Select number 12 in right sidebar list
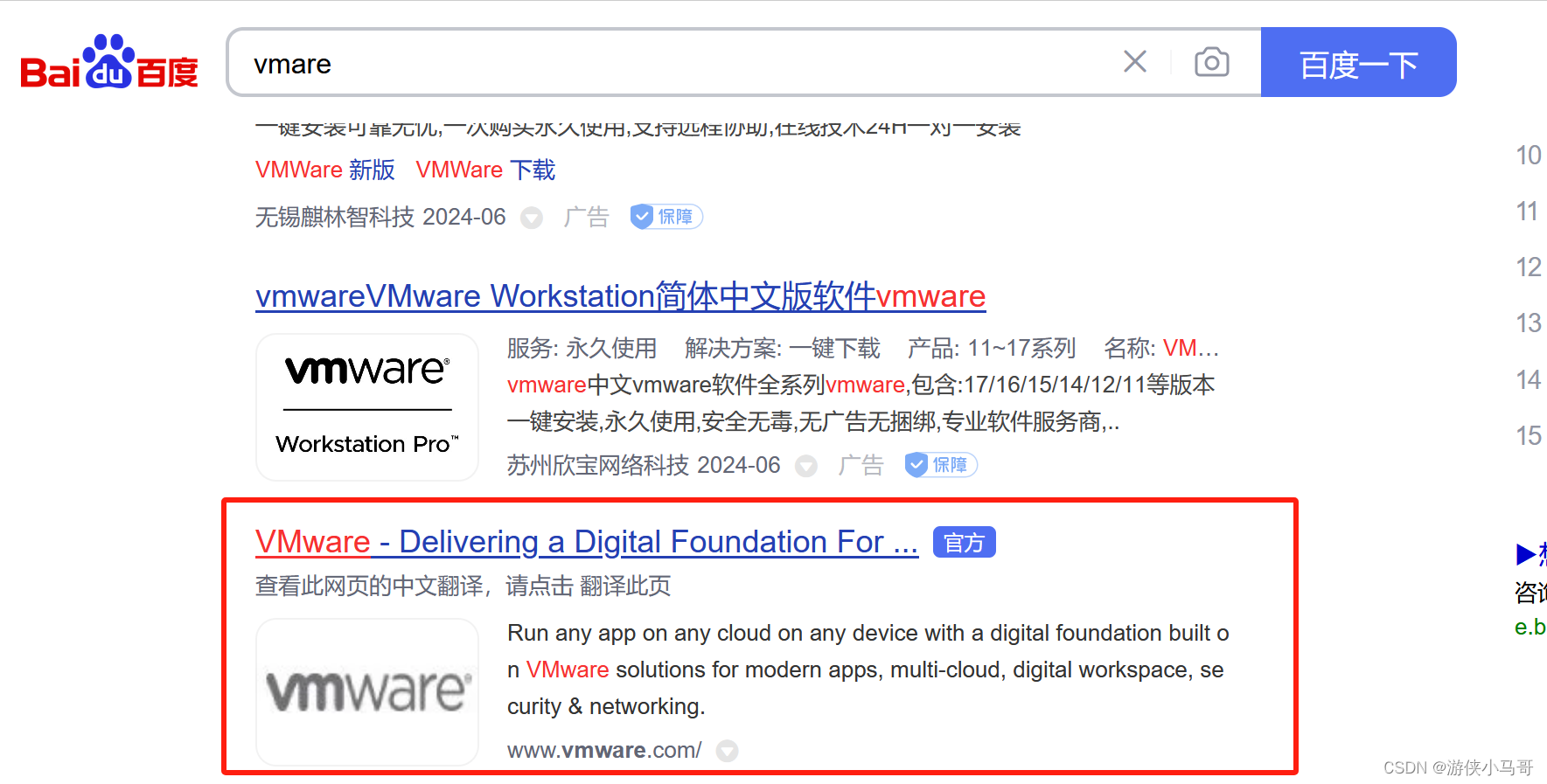This screenshot has height=784, width=1547. tap(1529, 267)
